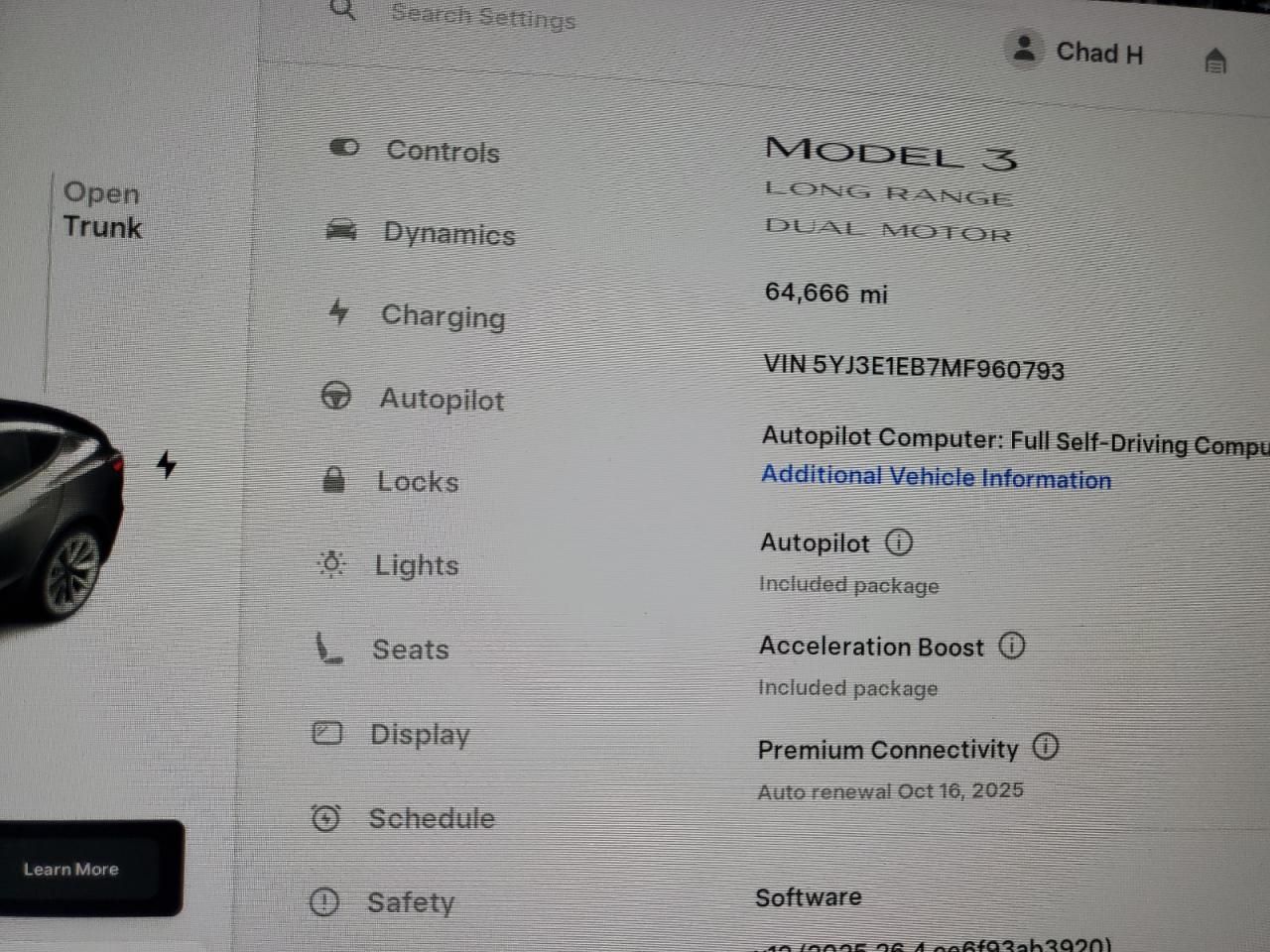This screenshot has width=1270, height=952.
Task: Show Autopilot package info icon
Action: pos(899,542)
